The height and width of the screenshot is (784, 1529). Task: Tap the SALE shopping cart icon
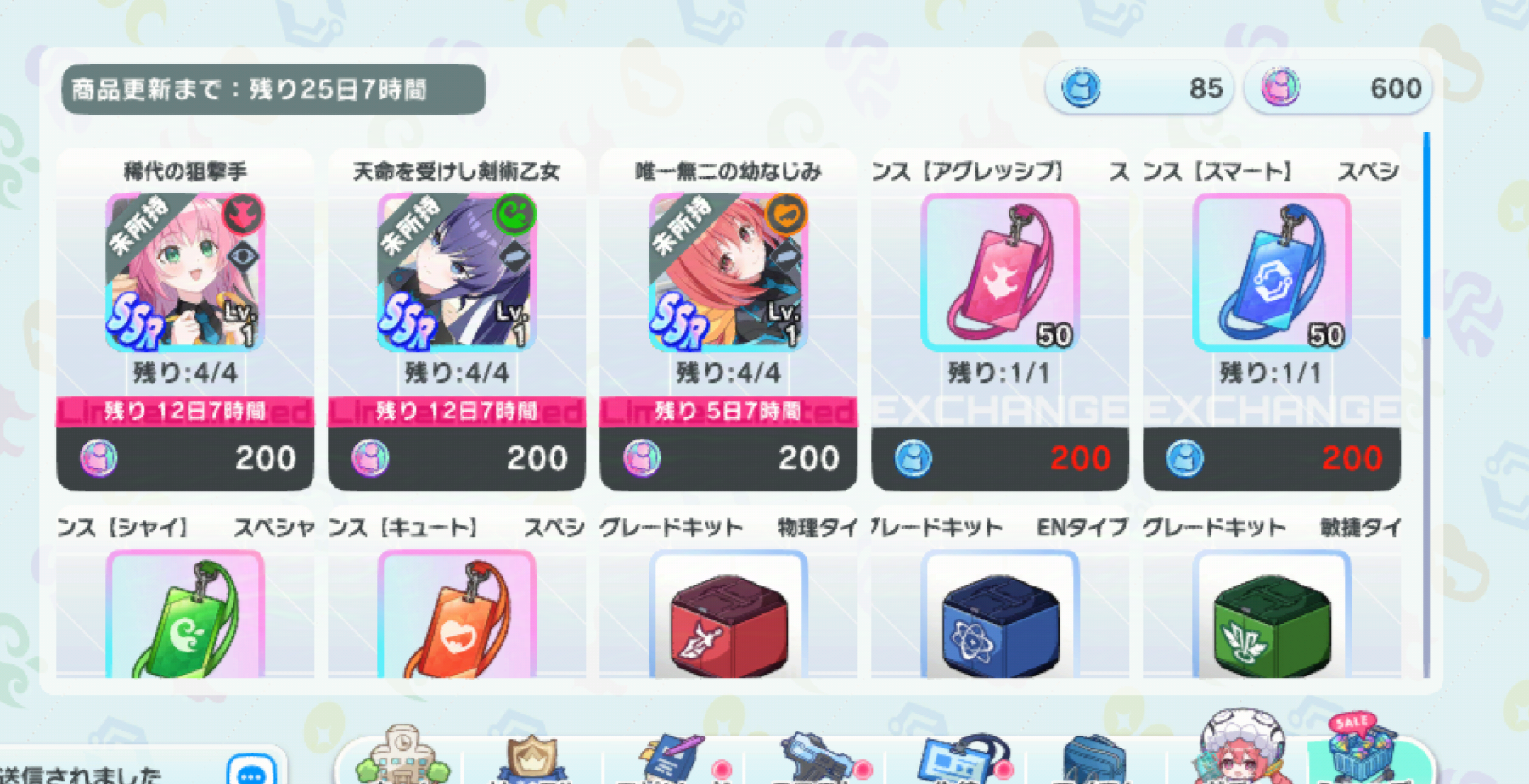[1364, 750]
